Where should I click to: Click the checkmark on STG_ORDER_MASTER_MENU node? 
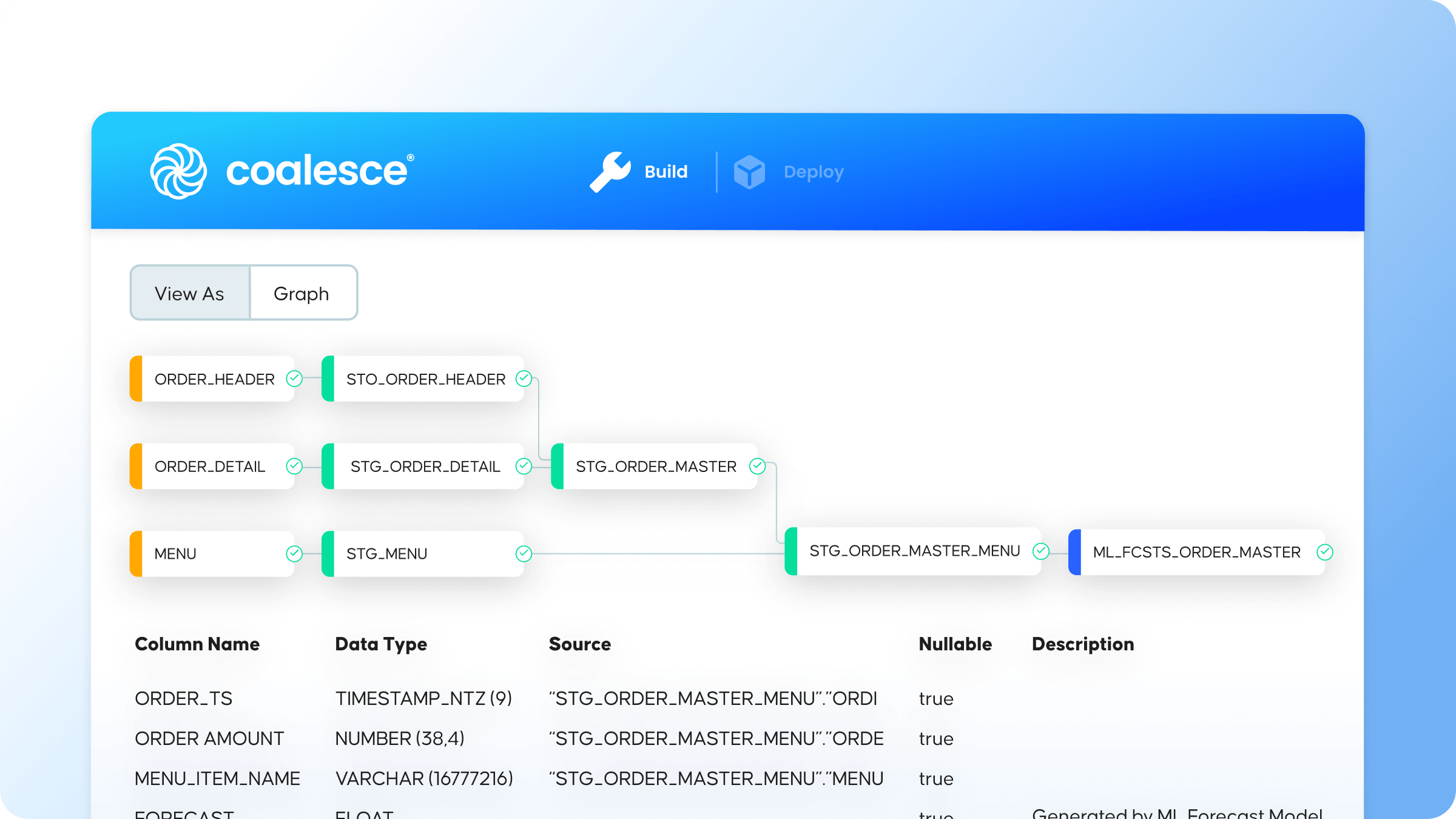(x=1040, y=550)
